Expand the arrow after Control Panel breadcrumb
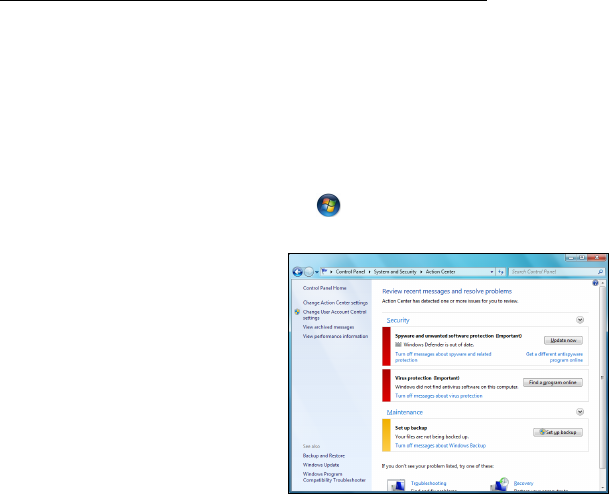The width and height of the screenshot is (609, 494). click(369, 272)
